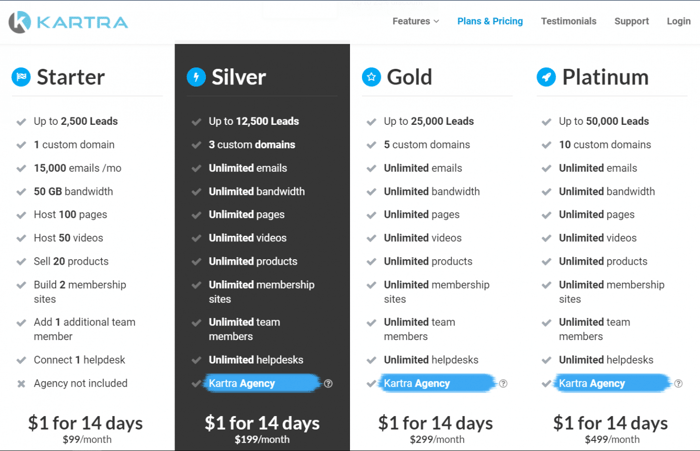Click Platinum Kartra Agency help icon
The width and height of the screenshot is (700, 451).
point(678,384)
